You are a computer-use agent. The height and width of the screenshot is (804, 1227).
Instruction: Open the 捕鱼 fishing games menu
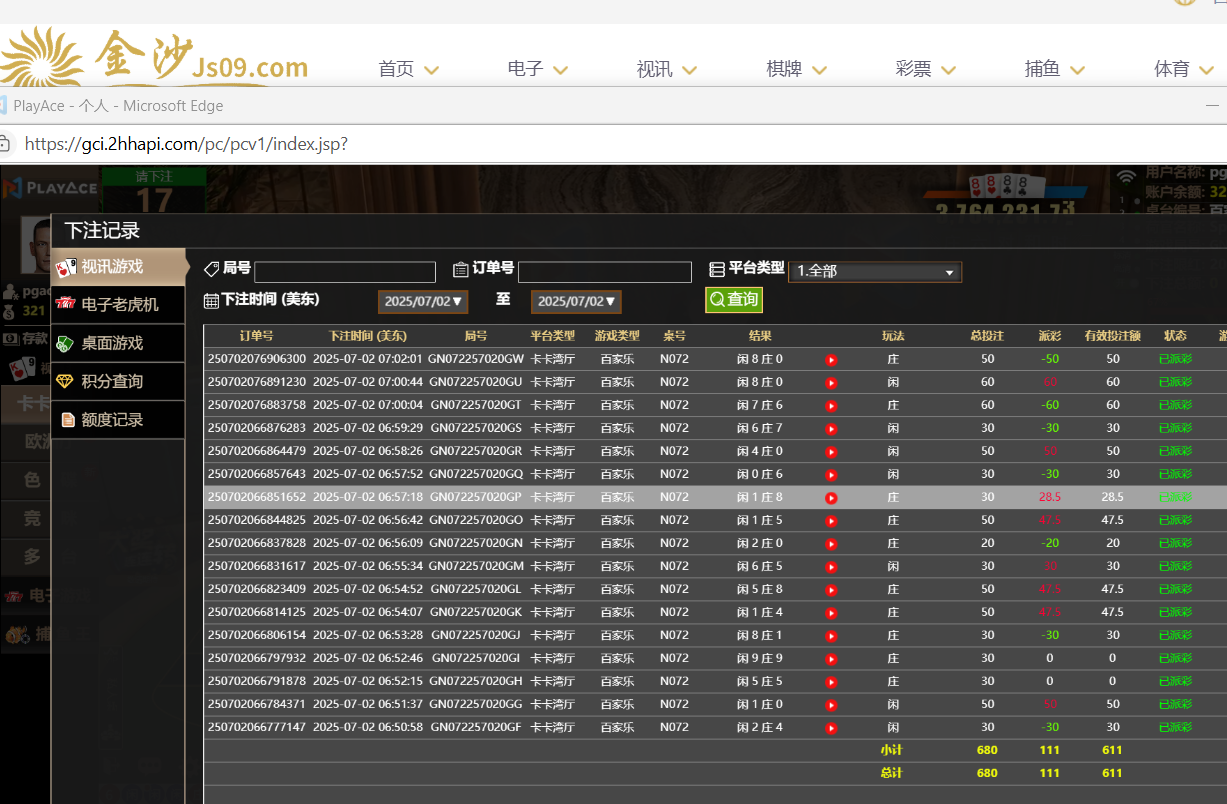tap(1054, 69)
